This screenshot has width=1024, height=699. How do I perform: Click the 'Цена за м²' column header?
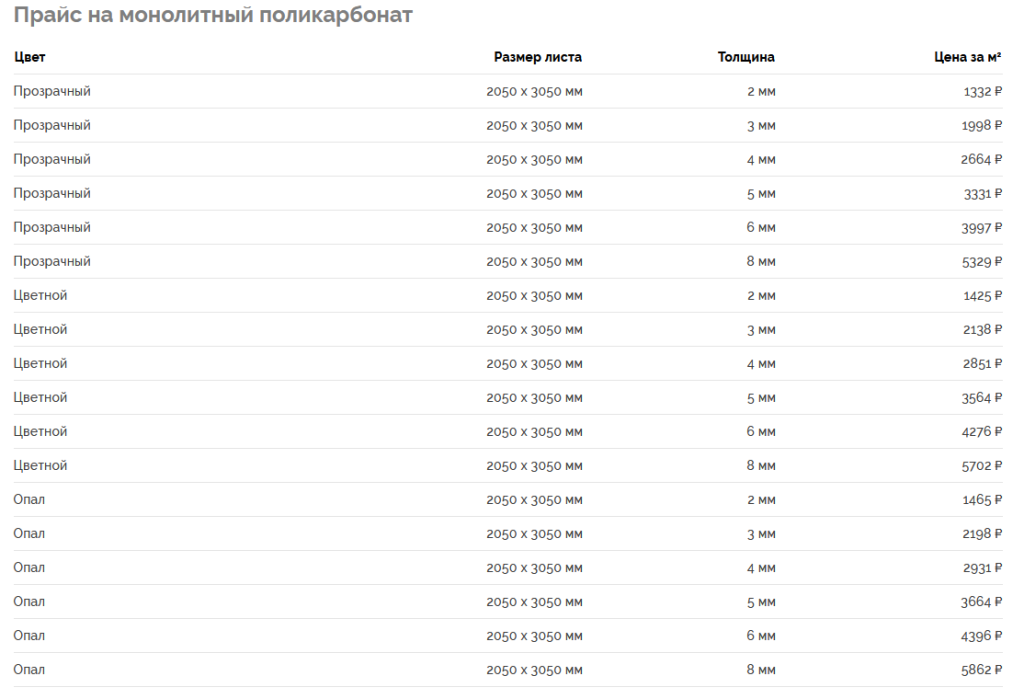click(x=967, y=57)
